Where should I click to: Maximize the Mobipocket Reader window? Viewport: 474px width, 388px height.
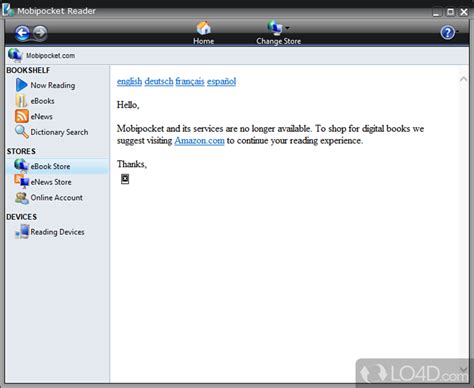[x=450, y=12]
